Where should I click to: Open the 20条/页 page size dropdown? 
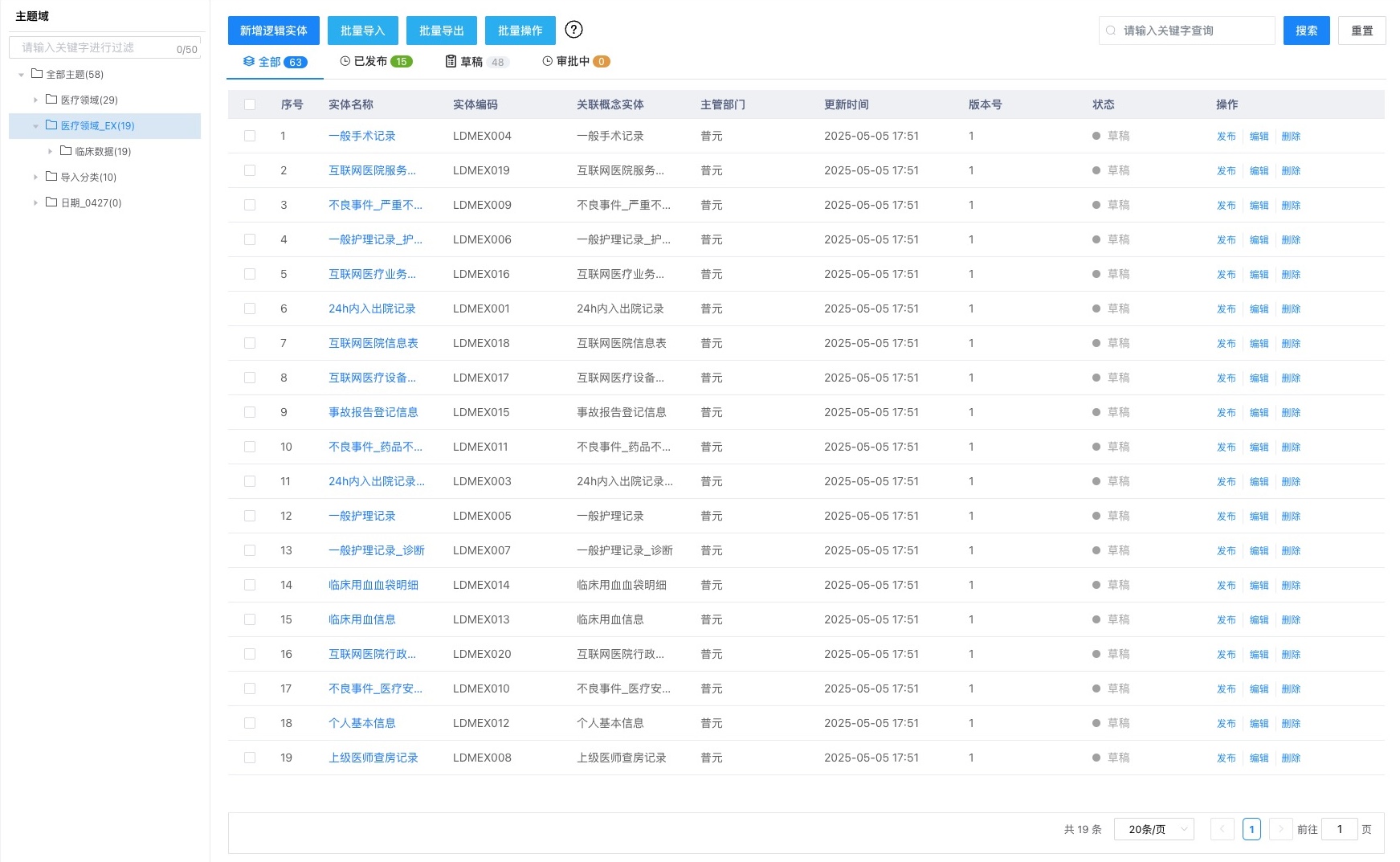click(1153, 828)
